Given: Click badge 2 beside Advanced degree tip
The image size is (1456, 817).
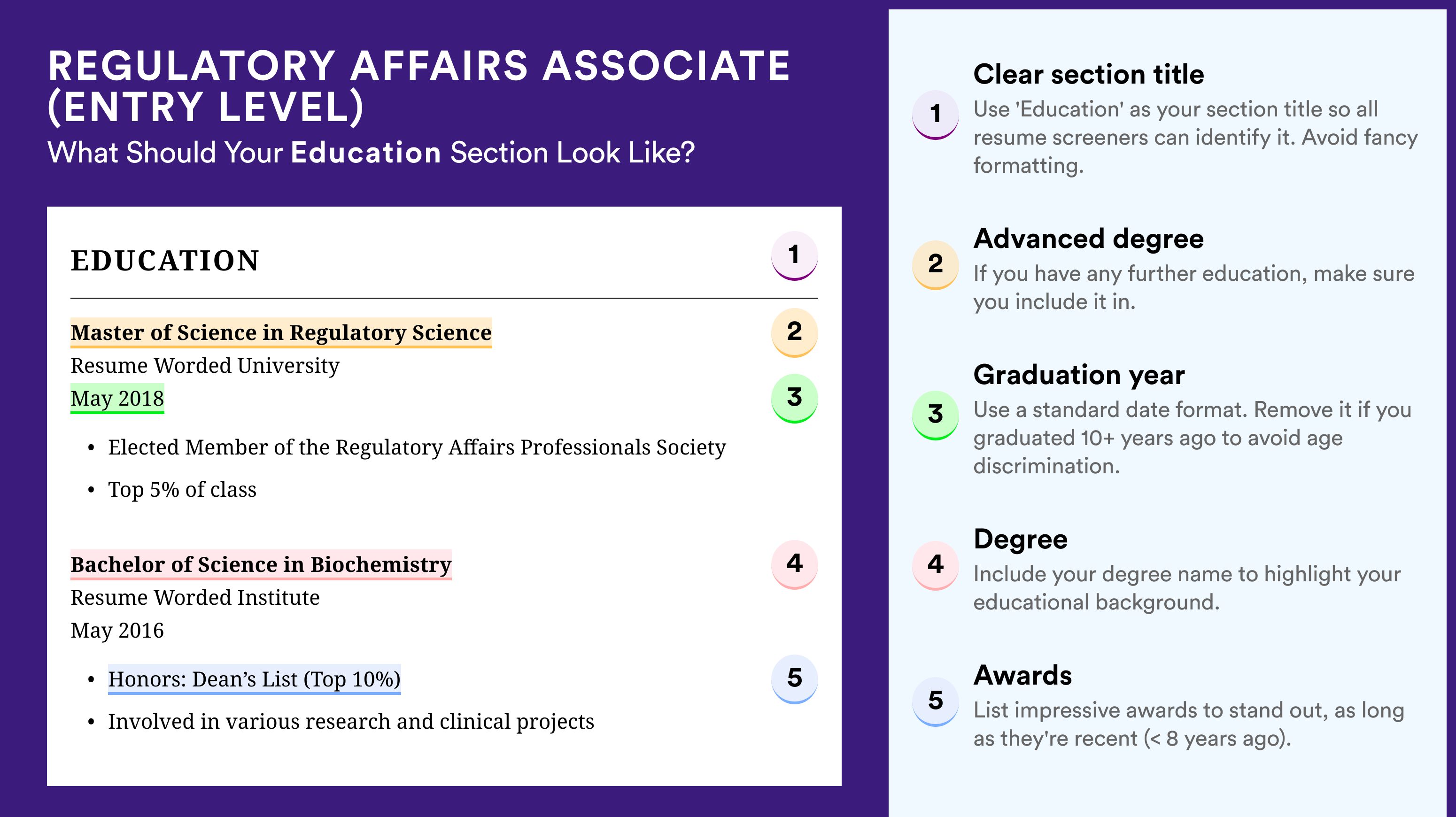Looking at the screenshot, I should (936, 265).
